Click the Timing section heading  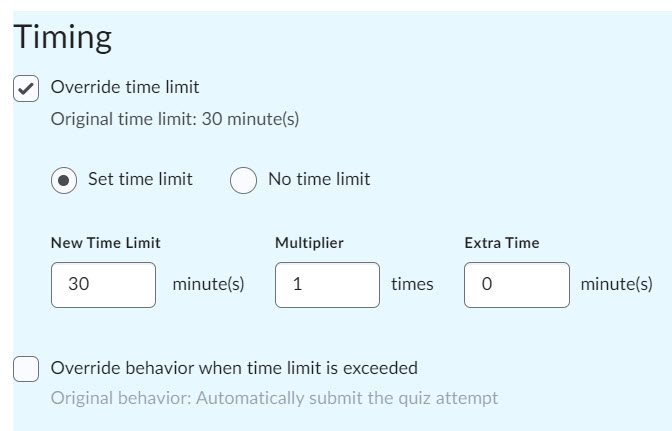click(x=62, y=38)
